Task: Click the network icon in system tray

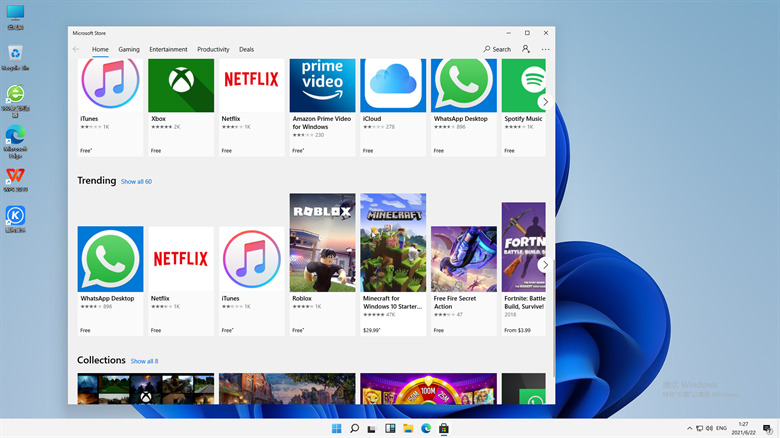Action: click(x=699, y=429)
